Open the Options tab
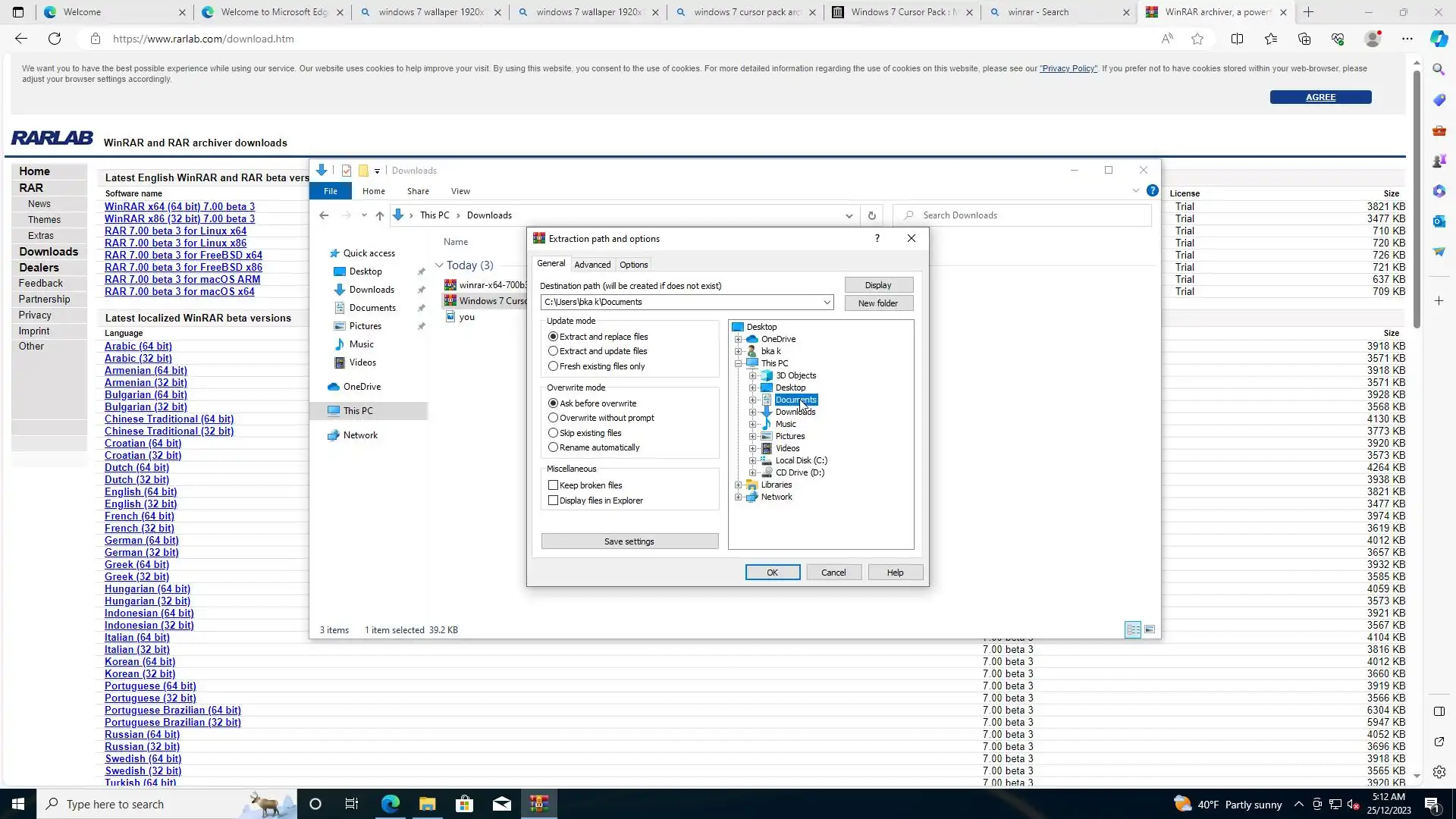The height and width of the screenshot is (819, 1456). point(633,265)
